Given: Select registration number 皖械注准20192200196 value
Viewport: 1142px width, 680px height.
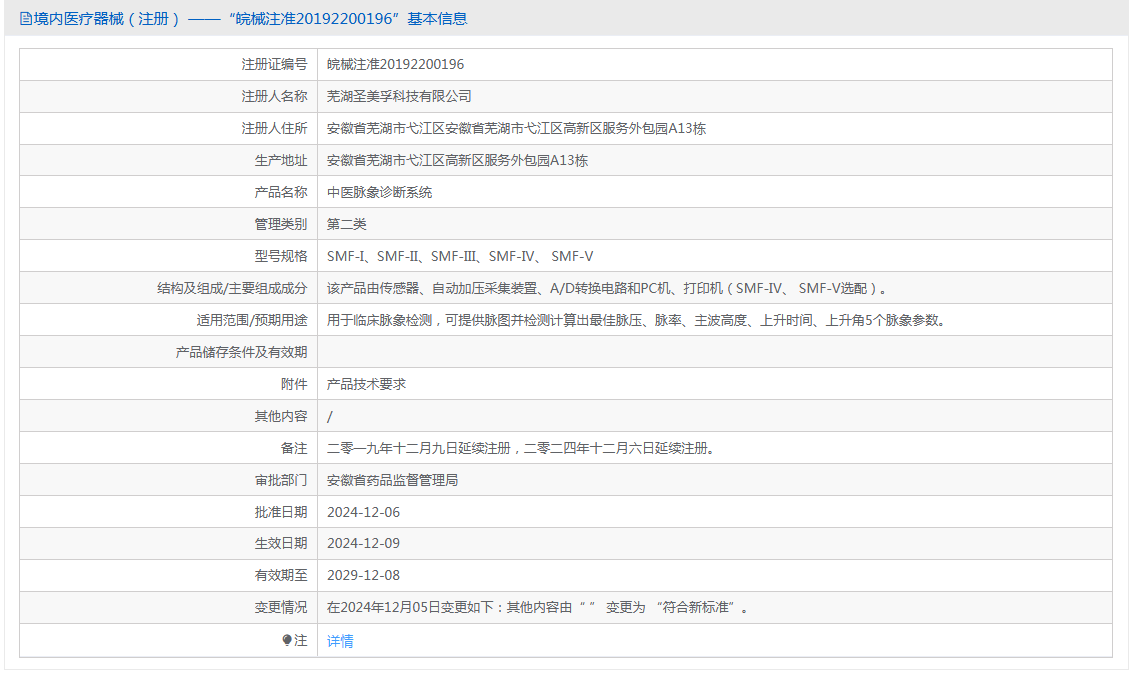Looking at the screenshot, I should pos(395,64).
